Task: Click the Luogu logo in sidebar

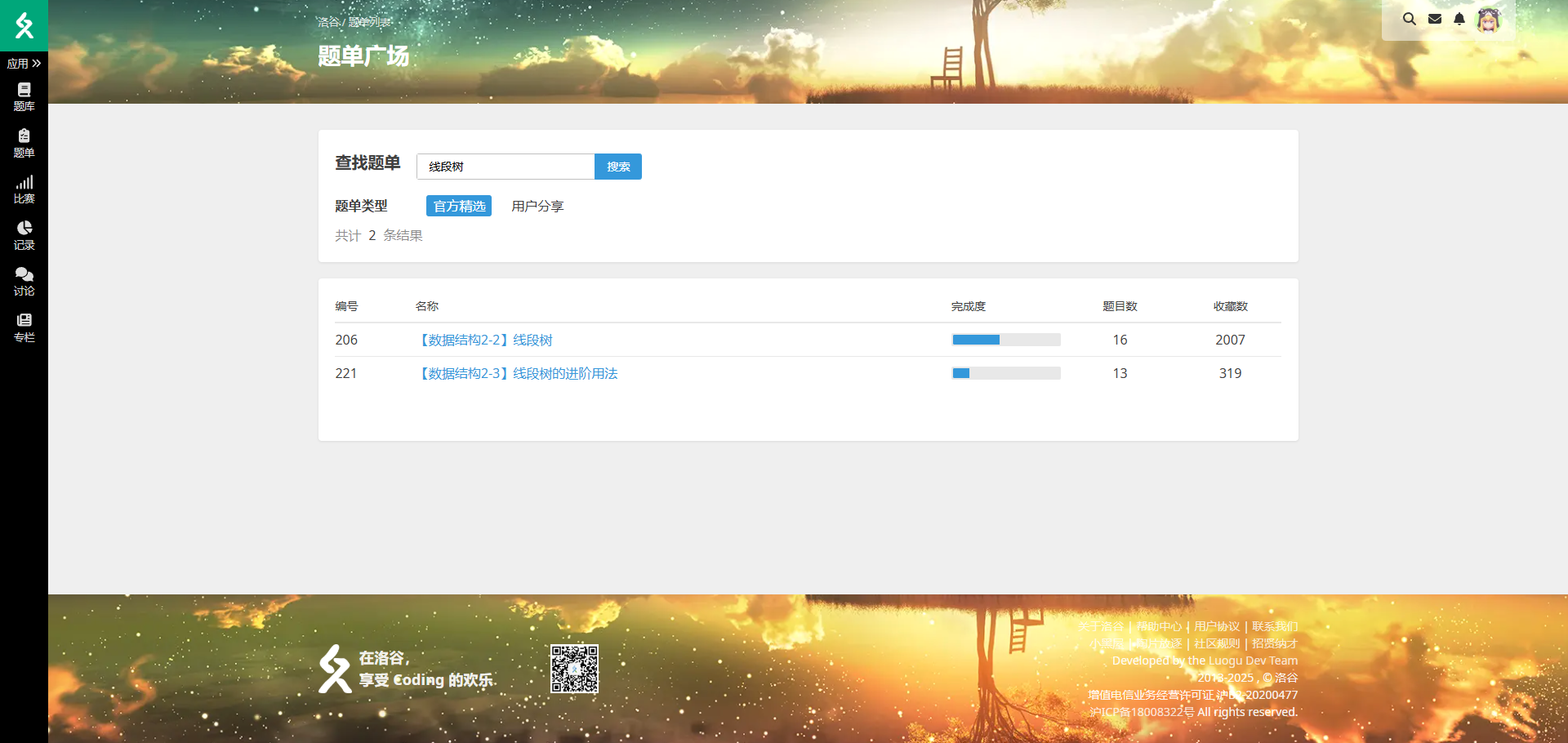Action: 24,25
